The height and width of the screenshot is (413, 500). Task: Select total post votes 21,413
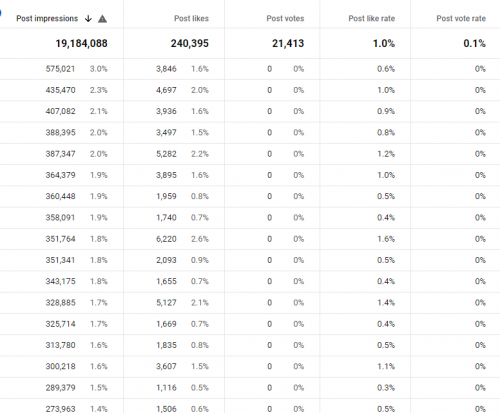click(288, 43)
